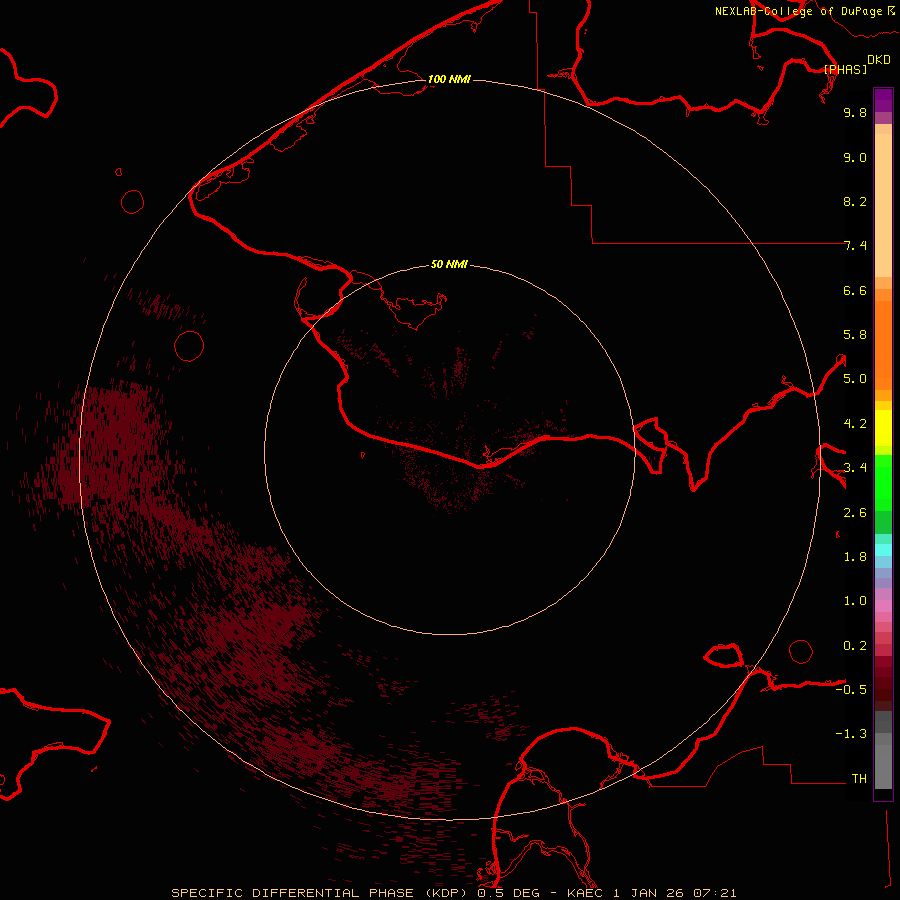900x900 pixels.
Task: Click the 1.0 value on color scale
Action: [855, 601]
